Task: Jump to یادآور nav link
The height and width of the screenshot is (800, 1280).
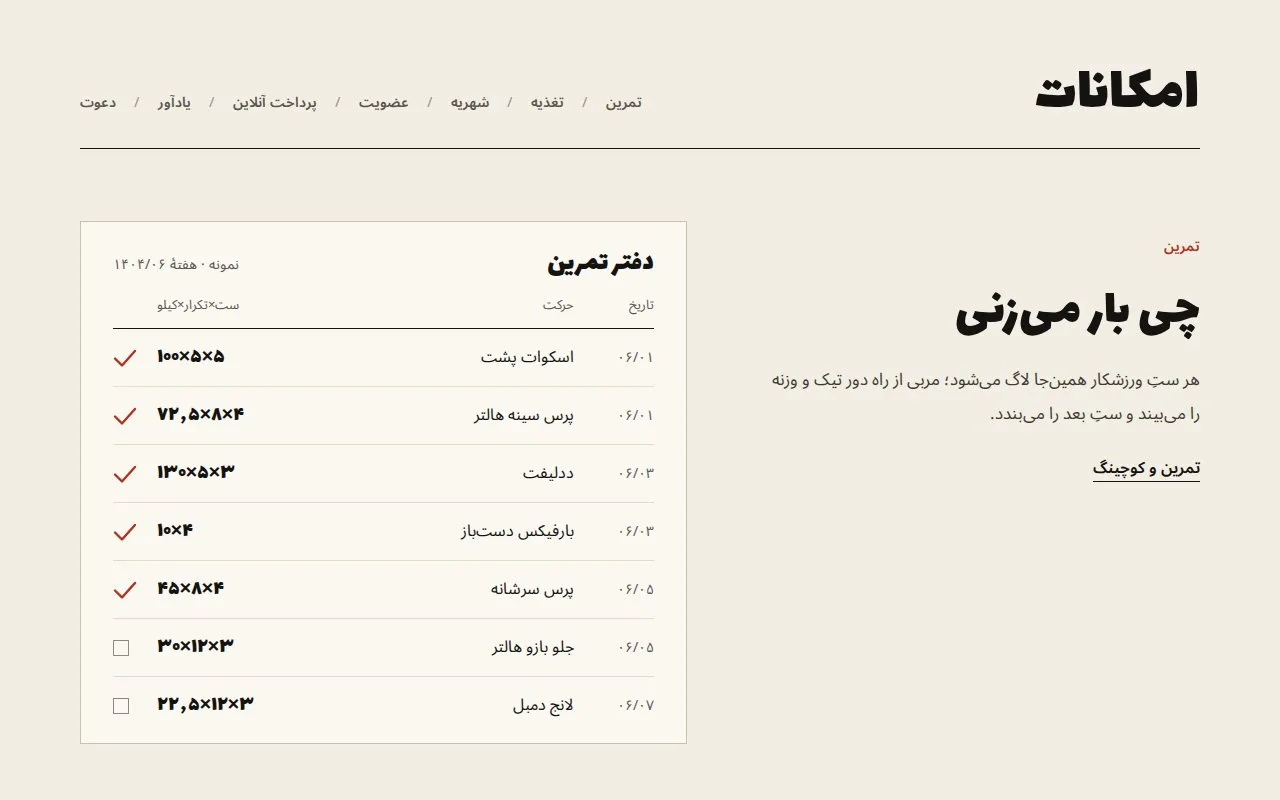Action: pos(174,102)
